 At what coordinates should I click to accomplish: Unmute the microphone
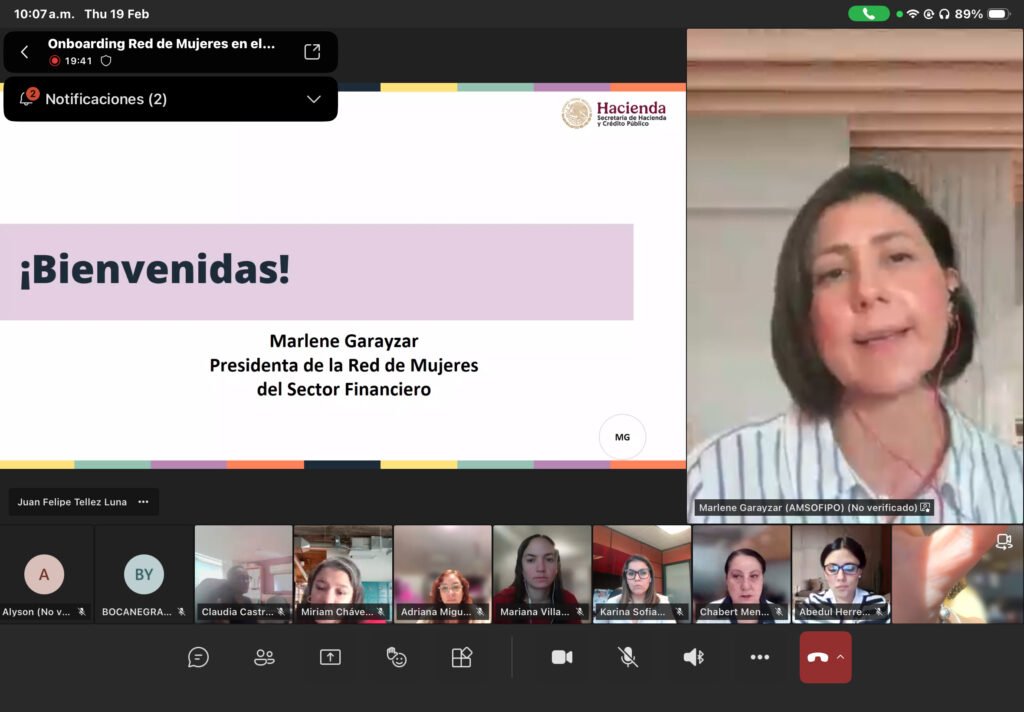[628, 657]
